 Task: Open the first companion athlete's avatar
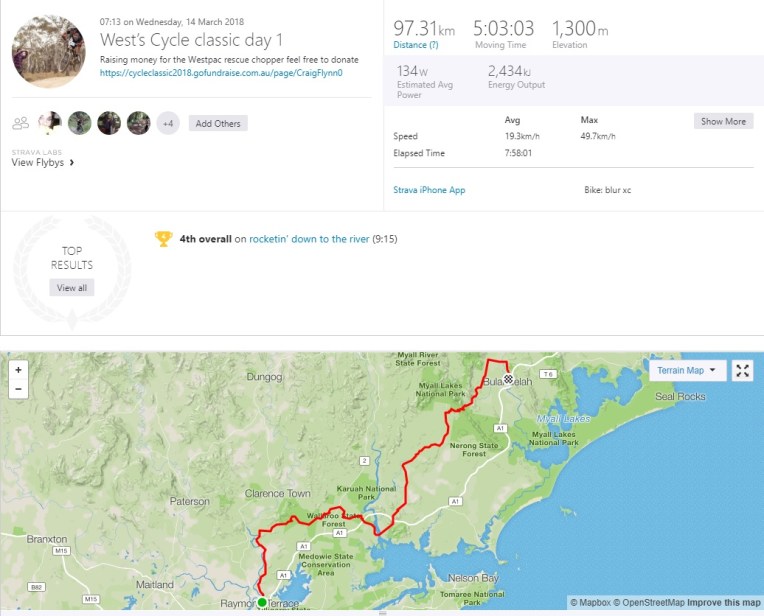50,123
